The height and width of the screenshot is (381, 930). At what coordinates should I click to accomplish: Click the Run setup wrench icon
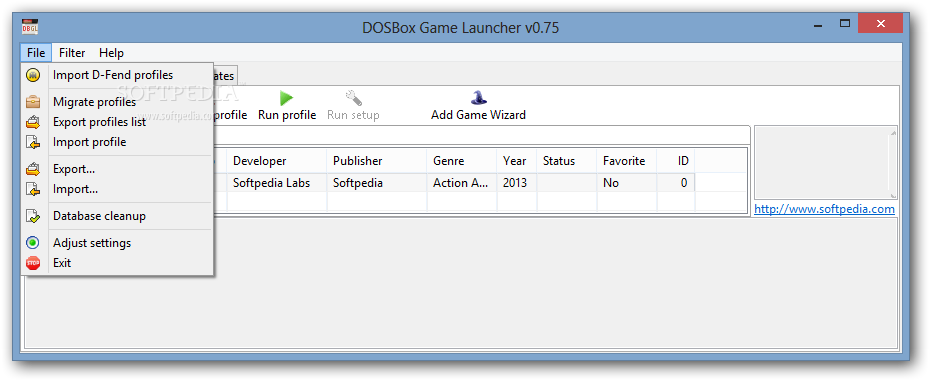[353, 98]
